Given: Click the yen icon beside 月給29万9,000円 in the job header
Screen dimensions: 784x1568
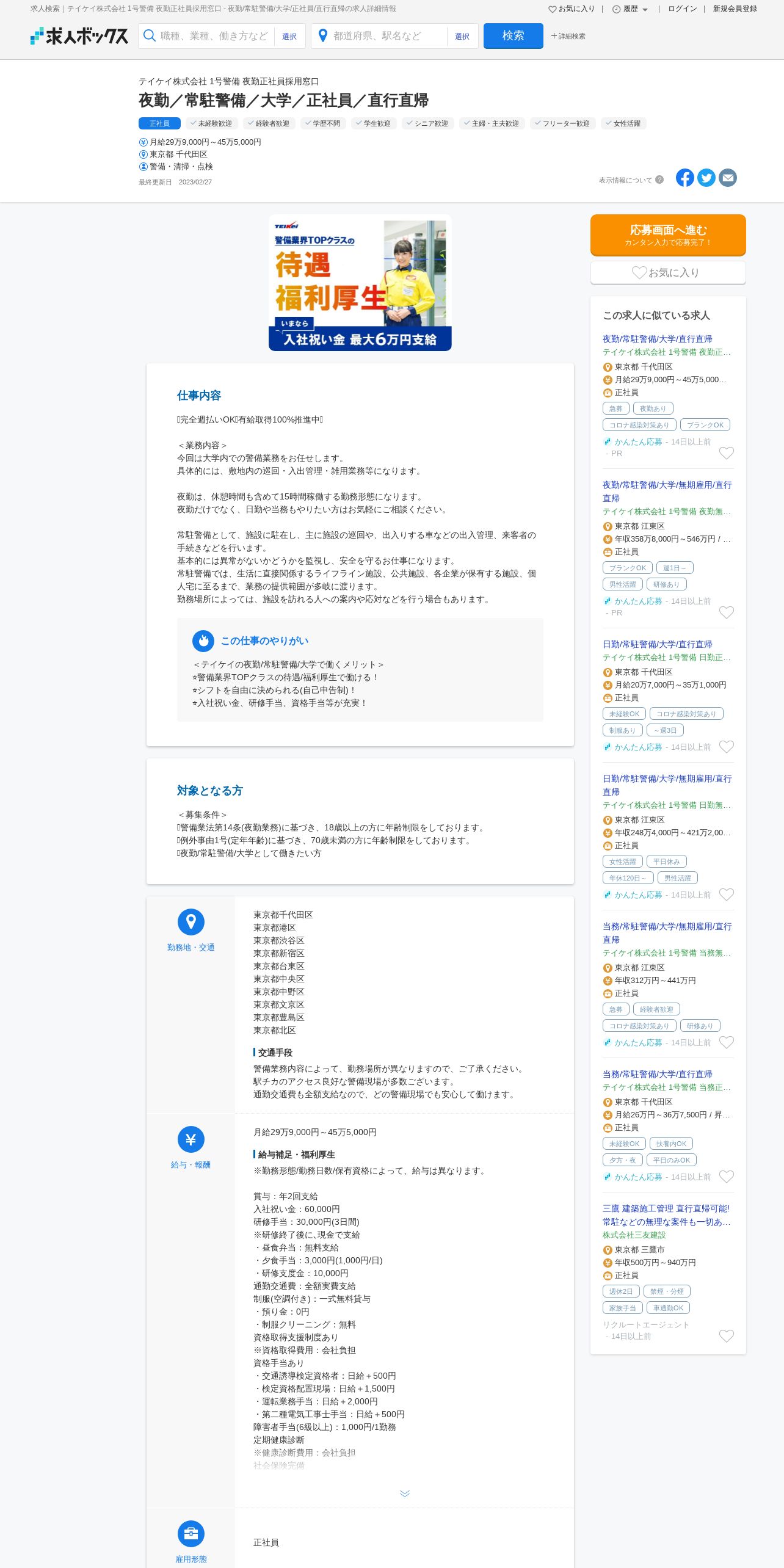Looking at the screenshot, I should (x=143, y=142).
